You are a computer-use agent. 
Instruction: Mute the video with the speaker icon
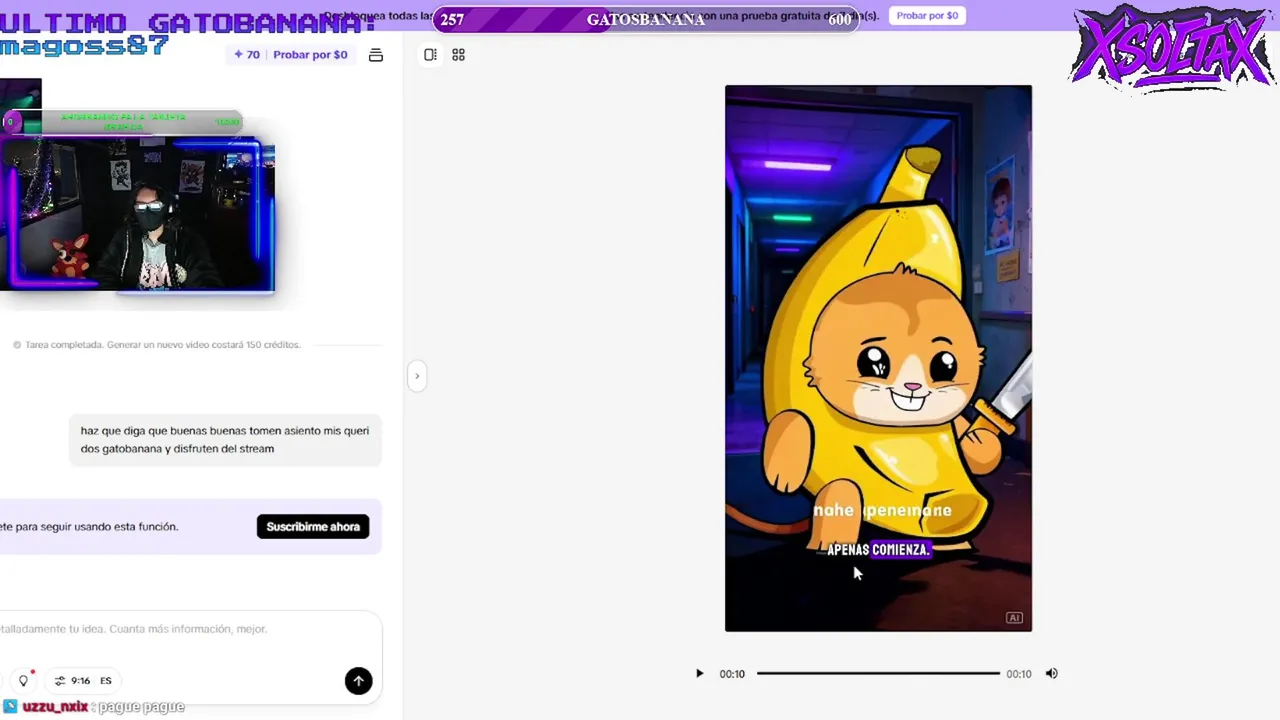click(1051, 674)
